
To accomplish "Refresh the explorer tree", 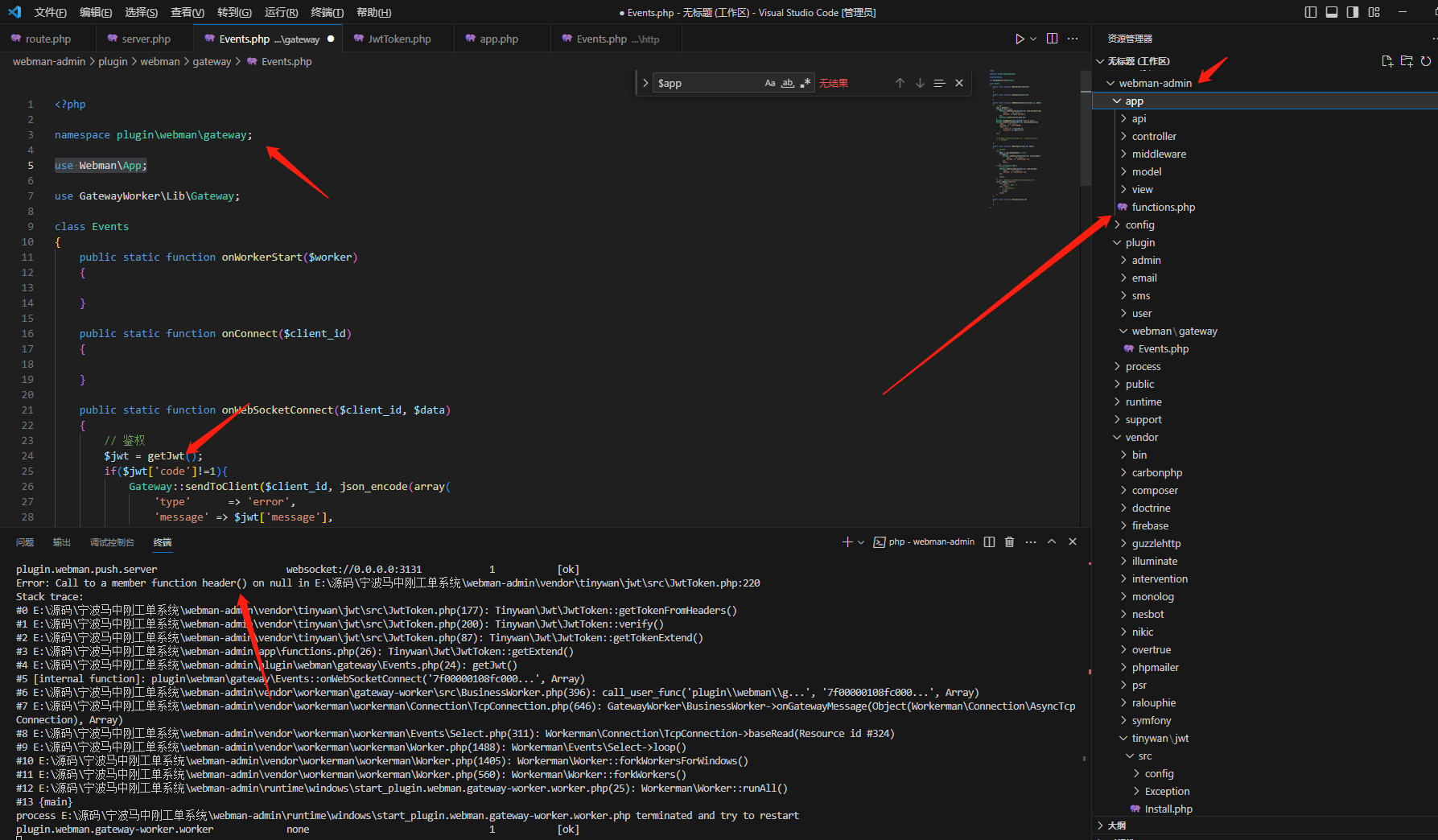I will click(1426, 61).
